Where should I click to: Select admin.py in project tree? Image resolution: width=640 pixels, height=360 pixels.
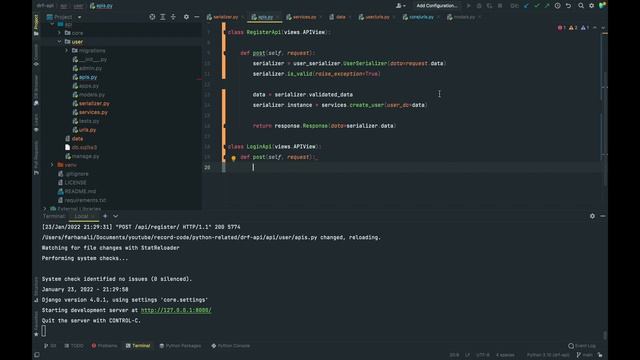pos(87,68)
